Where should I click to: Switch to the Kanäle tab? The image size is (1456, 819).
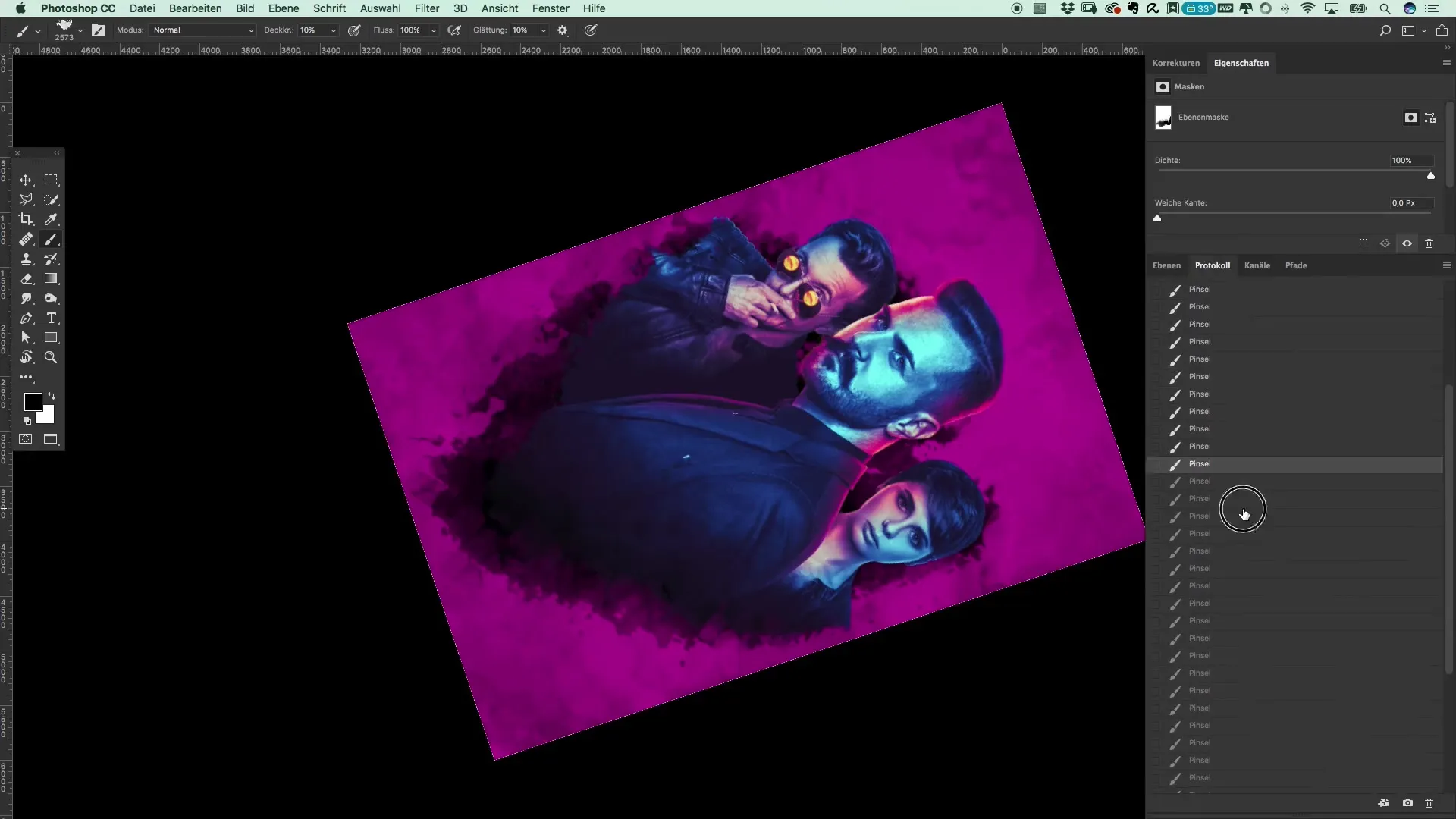pyautogui.click(x=1257, y=265)
